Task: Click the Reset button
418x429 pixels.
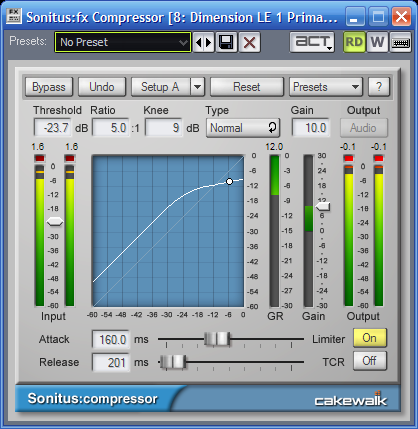Action: click(x=247, y=87)
